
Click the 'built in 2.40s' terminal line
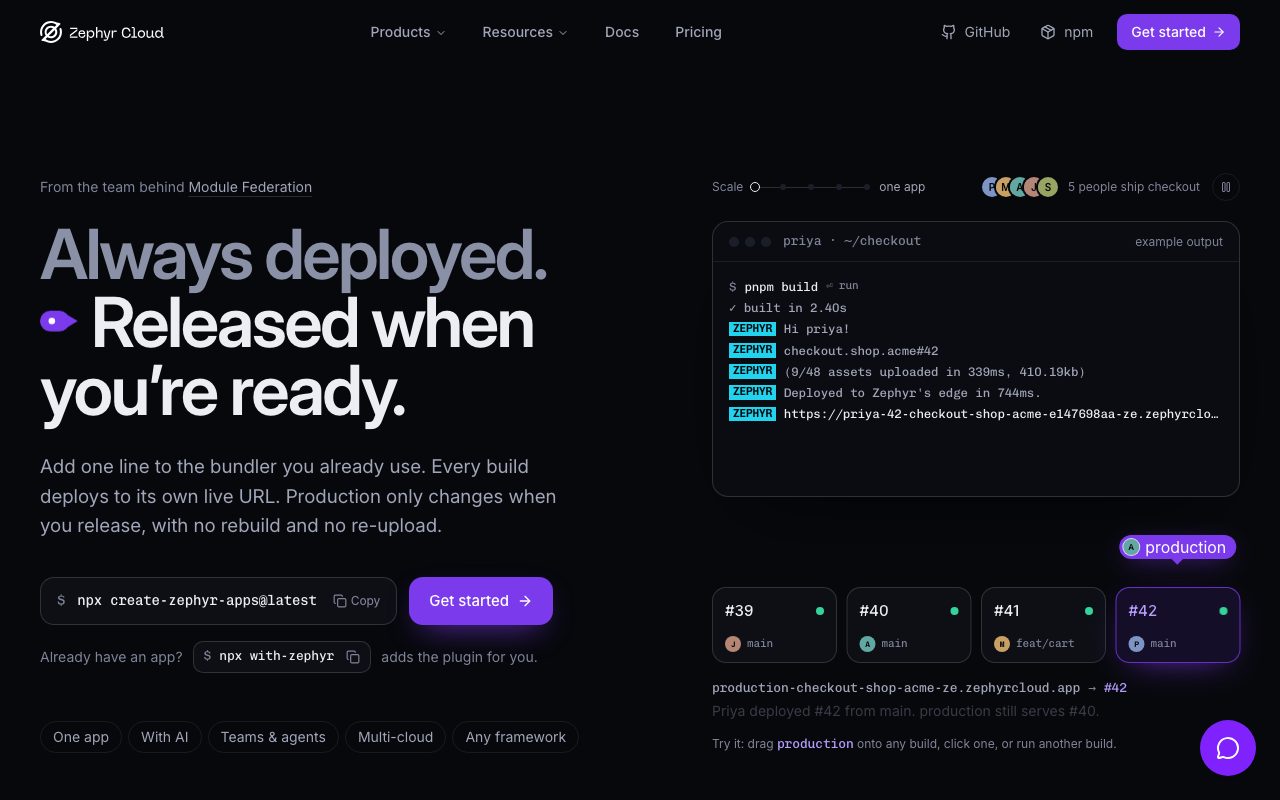788,308
